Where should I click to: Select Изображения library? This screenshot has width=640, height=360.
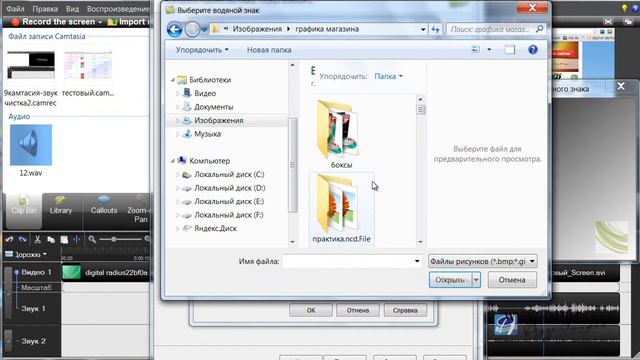(x=218, y=120)
